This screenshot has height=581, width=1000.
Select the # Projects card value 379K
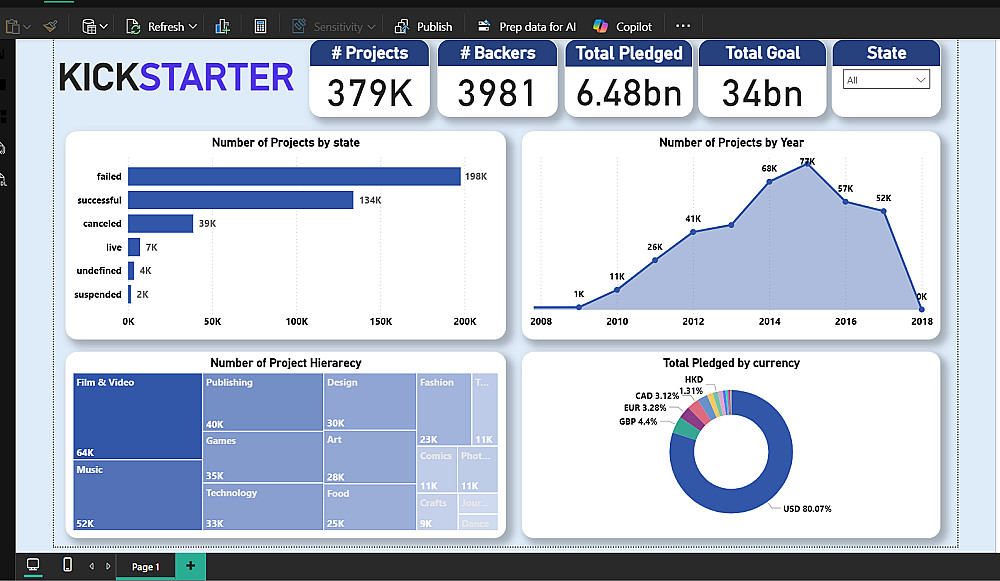point(370,93)
